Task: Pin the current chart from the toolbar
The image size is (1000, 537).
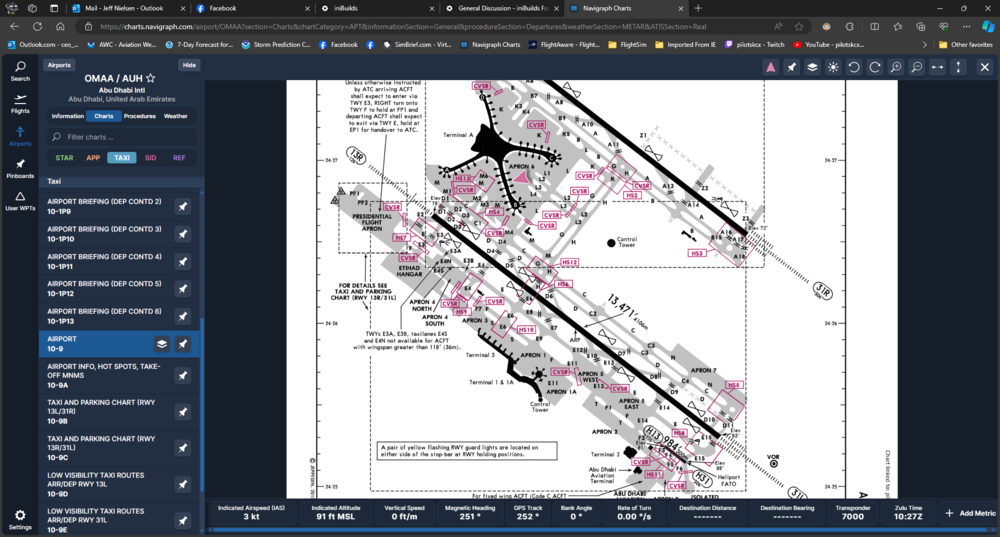Action: point(792,67)
